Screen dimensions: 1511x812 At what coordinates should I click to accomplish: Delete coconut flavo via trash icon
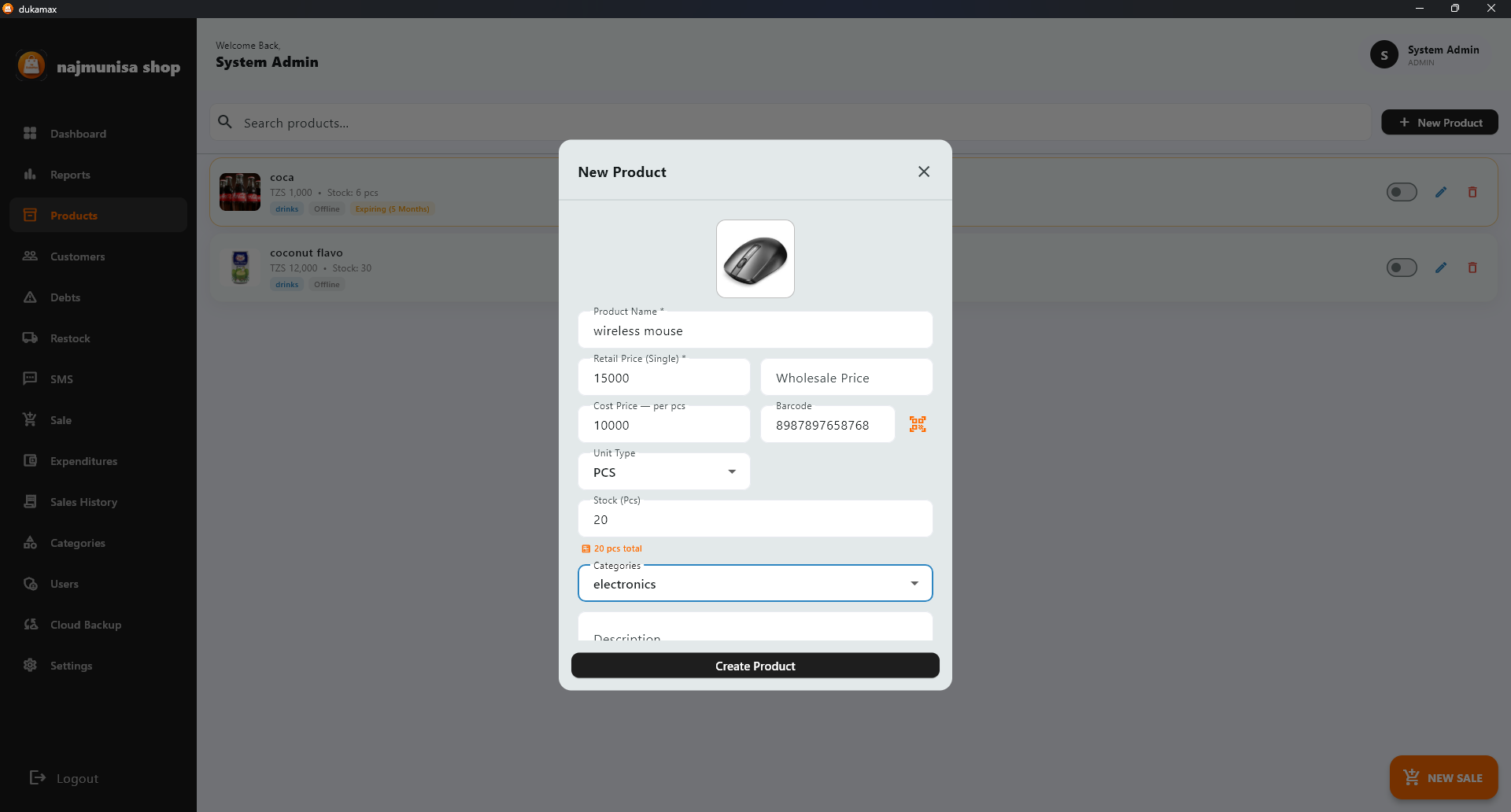1472,268
